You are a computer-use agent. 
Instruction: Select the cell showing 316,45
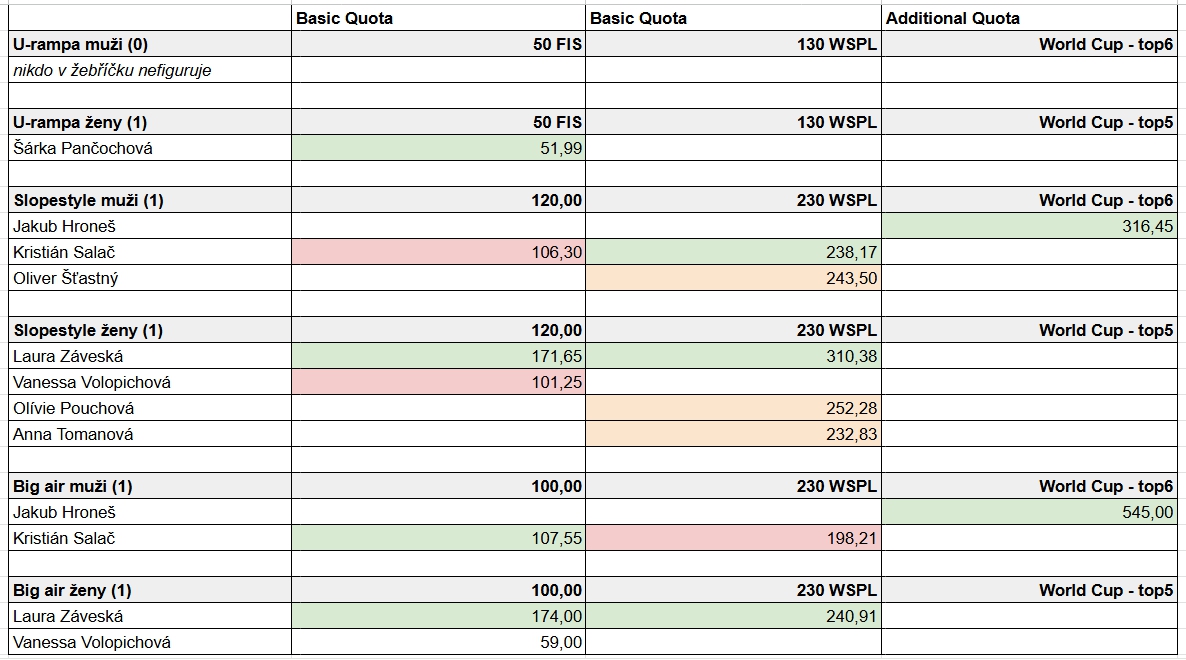(x=1029, y=226)
